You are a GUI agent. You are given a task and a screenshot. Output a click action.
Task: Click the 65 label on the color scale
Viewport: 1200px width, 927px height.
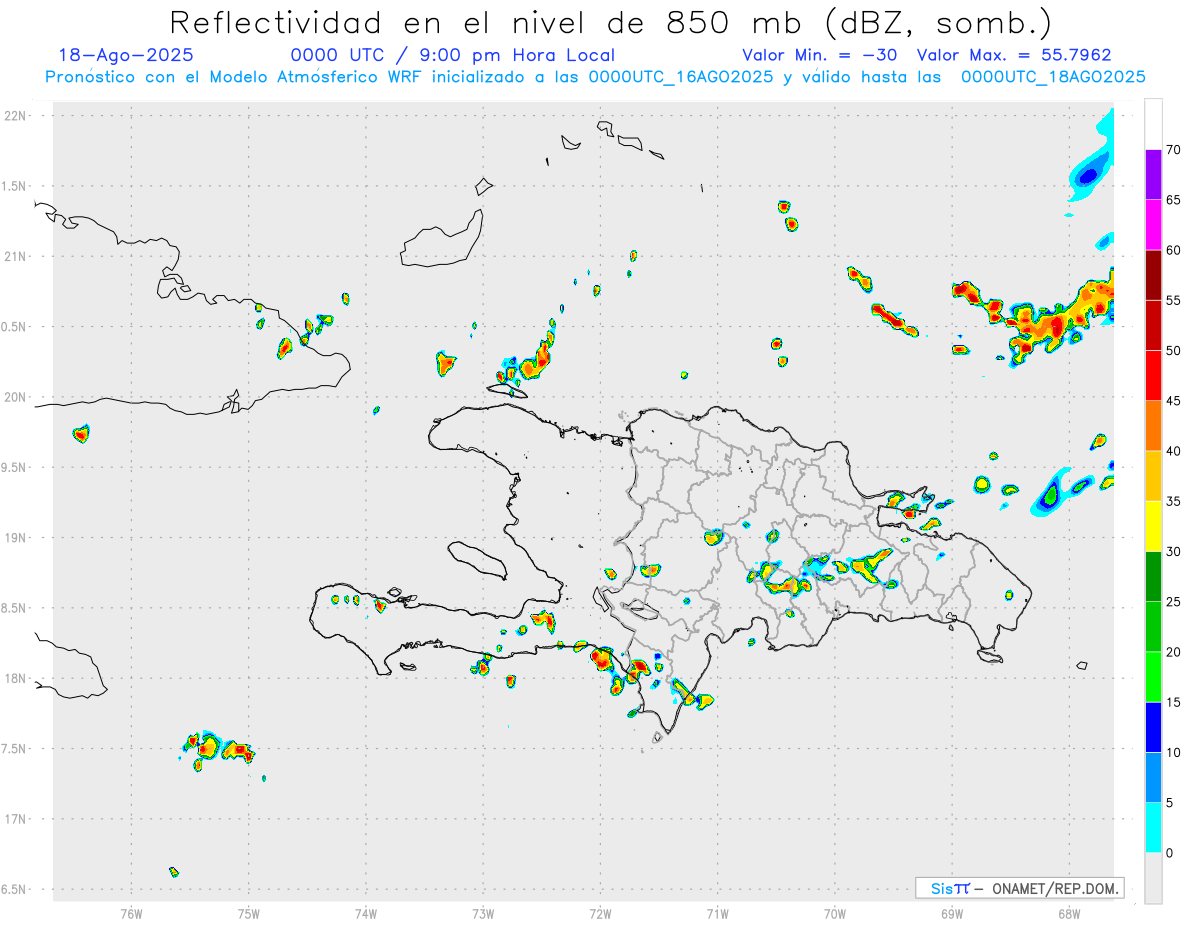point(1173,200)
